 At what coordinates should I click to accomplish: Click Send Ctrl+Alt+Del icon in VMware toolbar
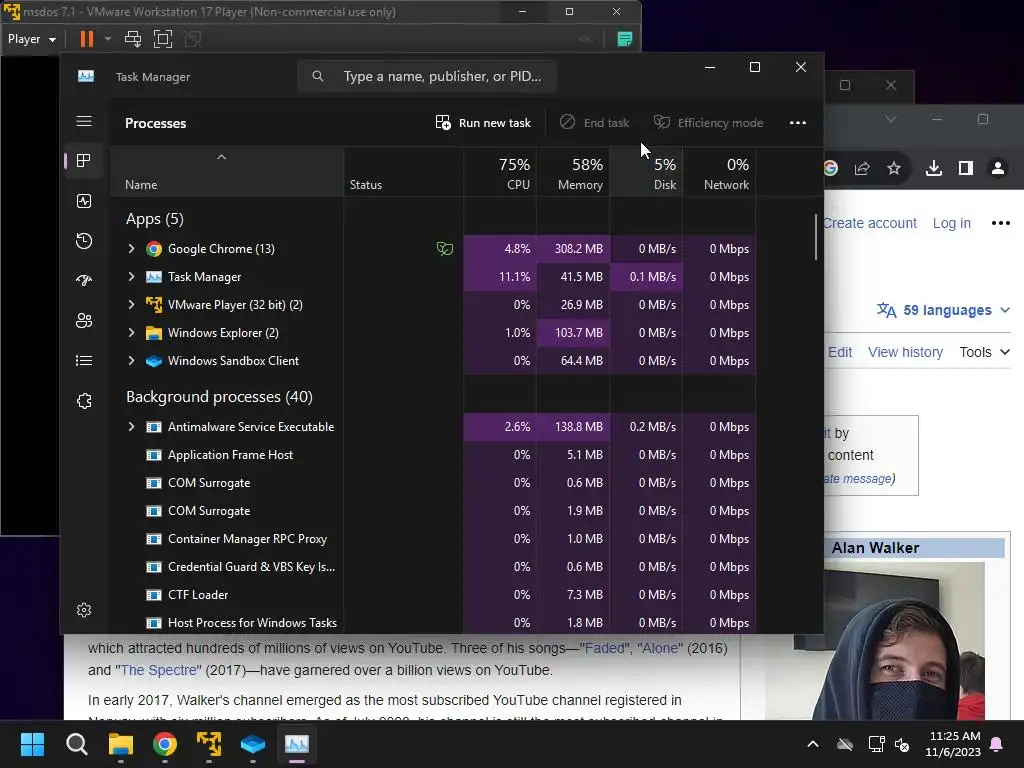click(133, 39)
